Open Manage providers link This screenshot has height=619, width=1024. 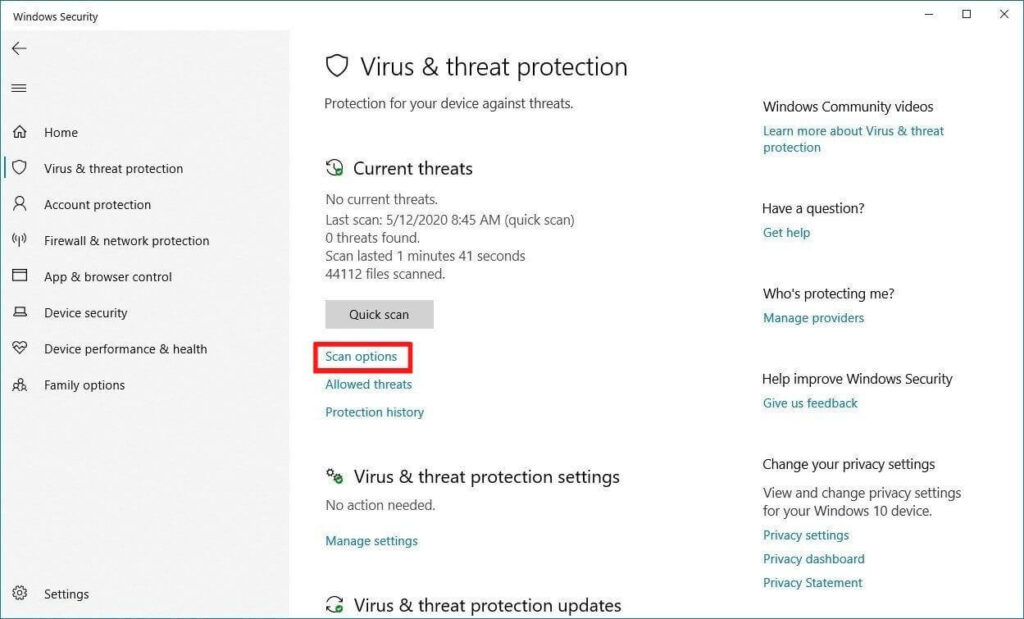[x=813, y=318]
